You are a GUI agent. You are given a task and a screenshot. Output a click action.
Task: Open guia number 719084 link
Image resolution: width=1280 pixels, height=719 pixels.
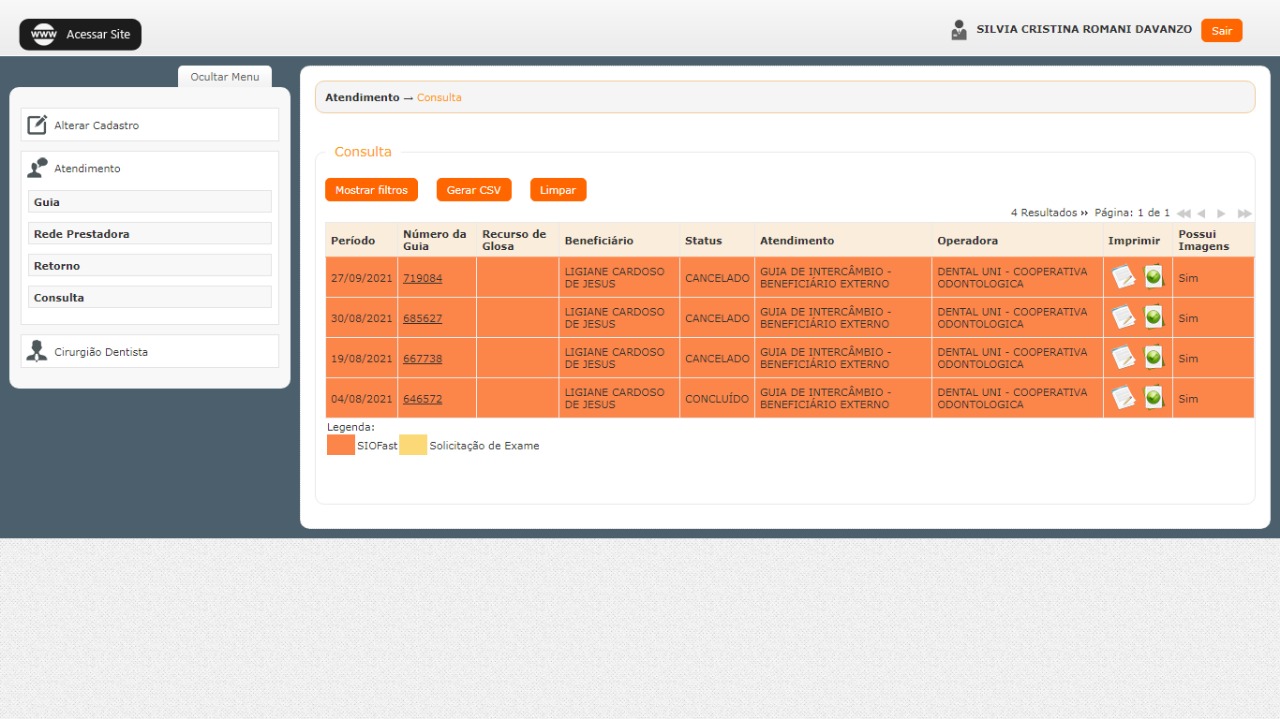[x=422, y=278]
